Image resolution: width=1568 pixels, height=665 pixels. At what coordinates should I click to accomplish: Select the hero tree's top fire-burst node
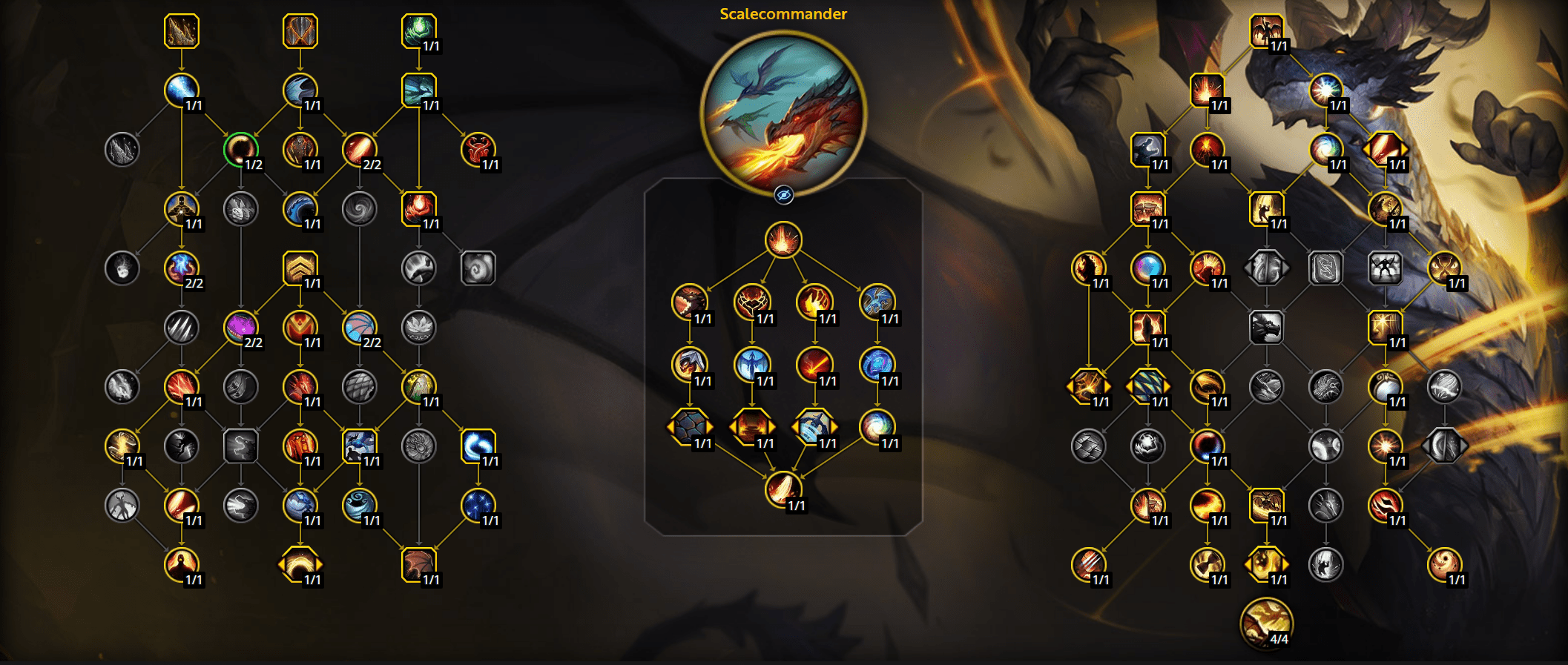(x=783, y=240)
